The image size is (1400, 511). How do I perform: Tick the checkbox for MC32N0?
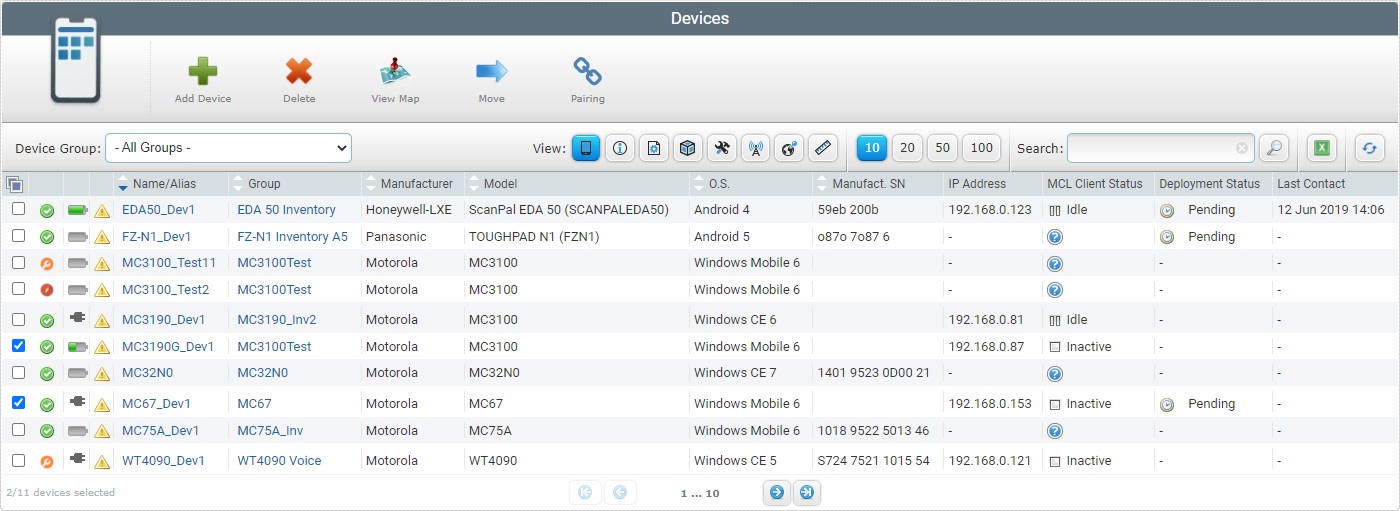click(18, 372)
